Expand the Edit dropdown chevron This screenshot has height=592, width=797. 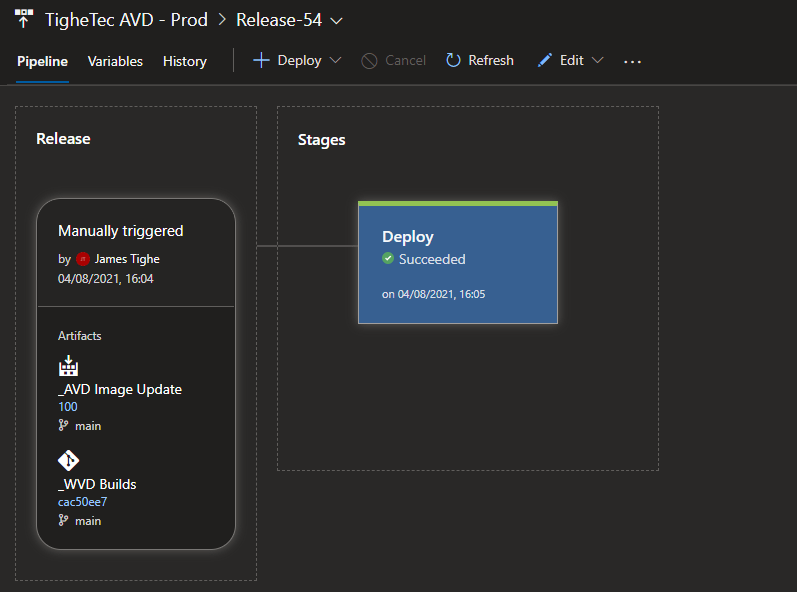(598, 61)
